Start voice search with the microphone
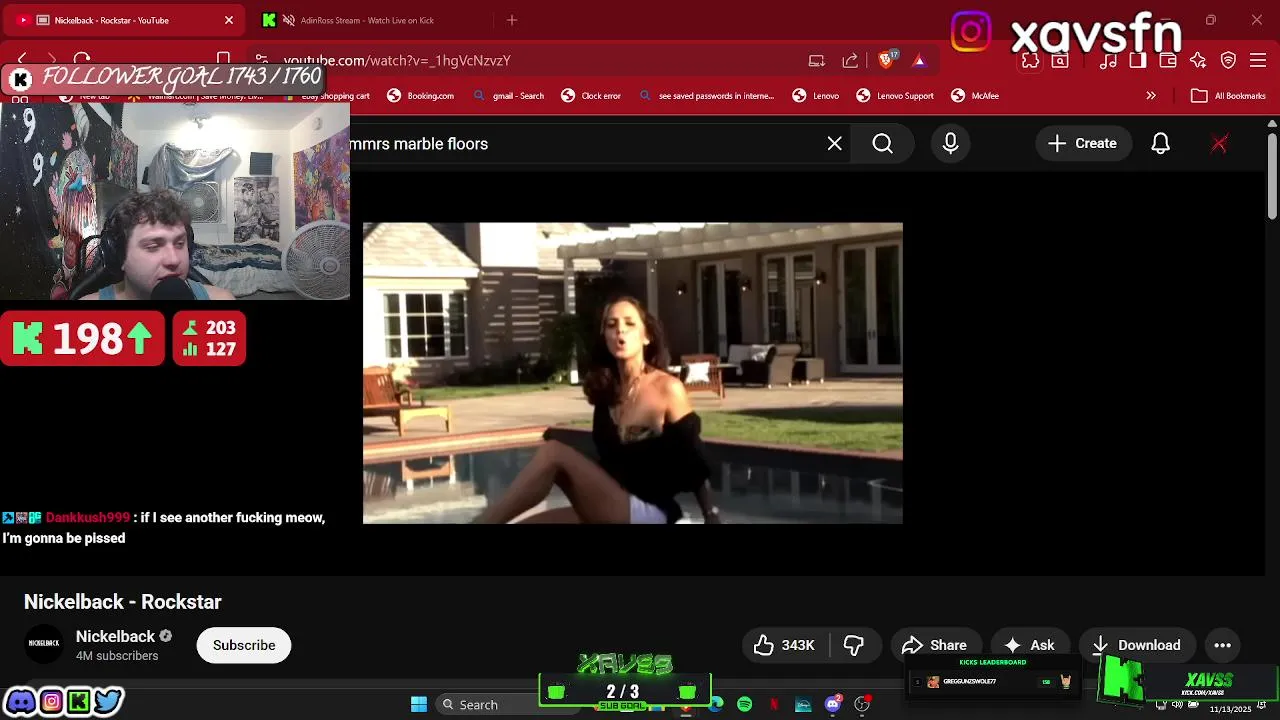 (951, 144)
